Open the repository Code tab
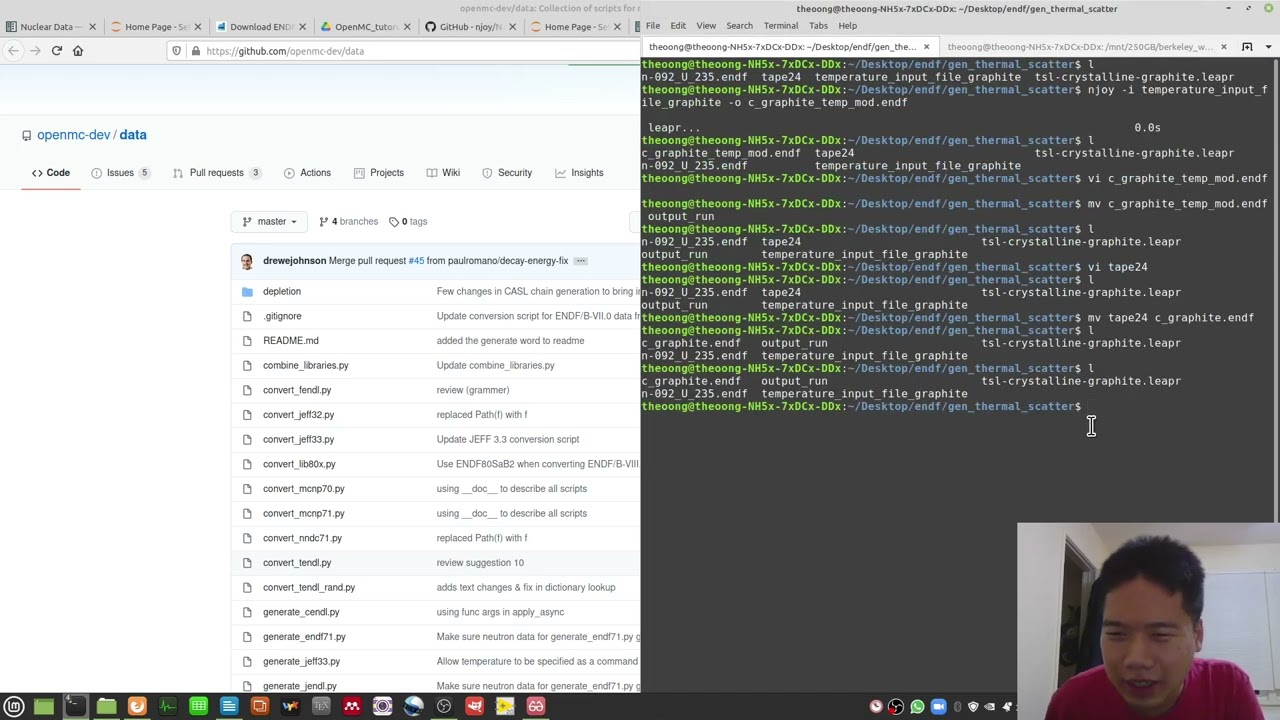This screenshot has width=1280, height=720. (50, 173)
